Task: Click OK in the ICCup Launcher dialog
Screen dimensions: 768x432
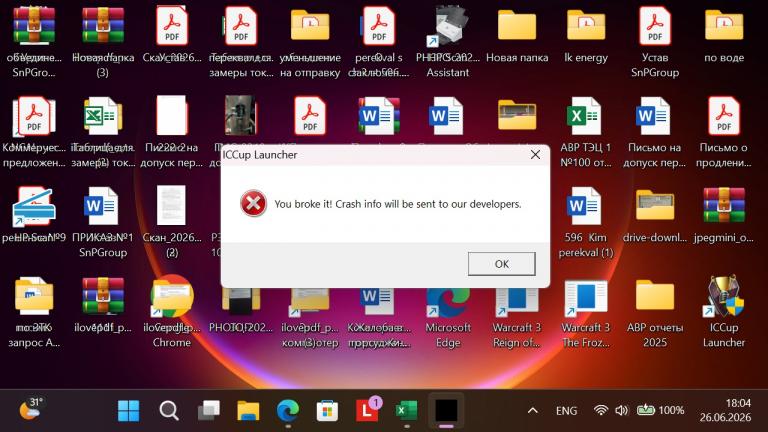Action: [501, 264]
